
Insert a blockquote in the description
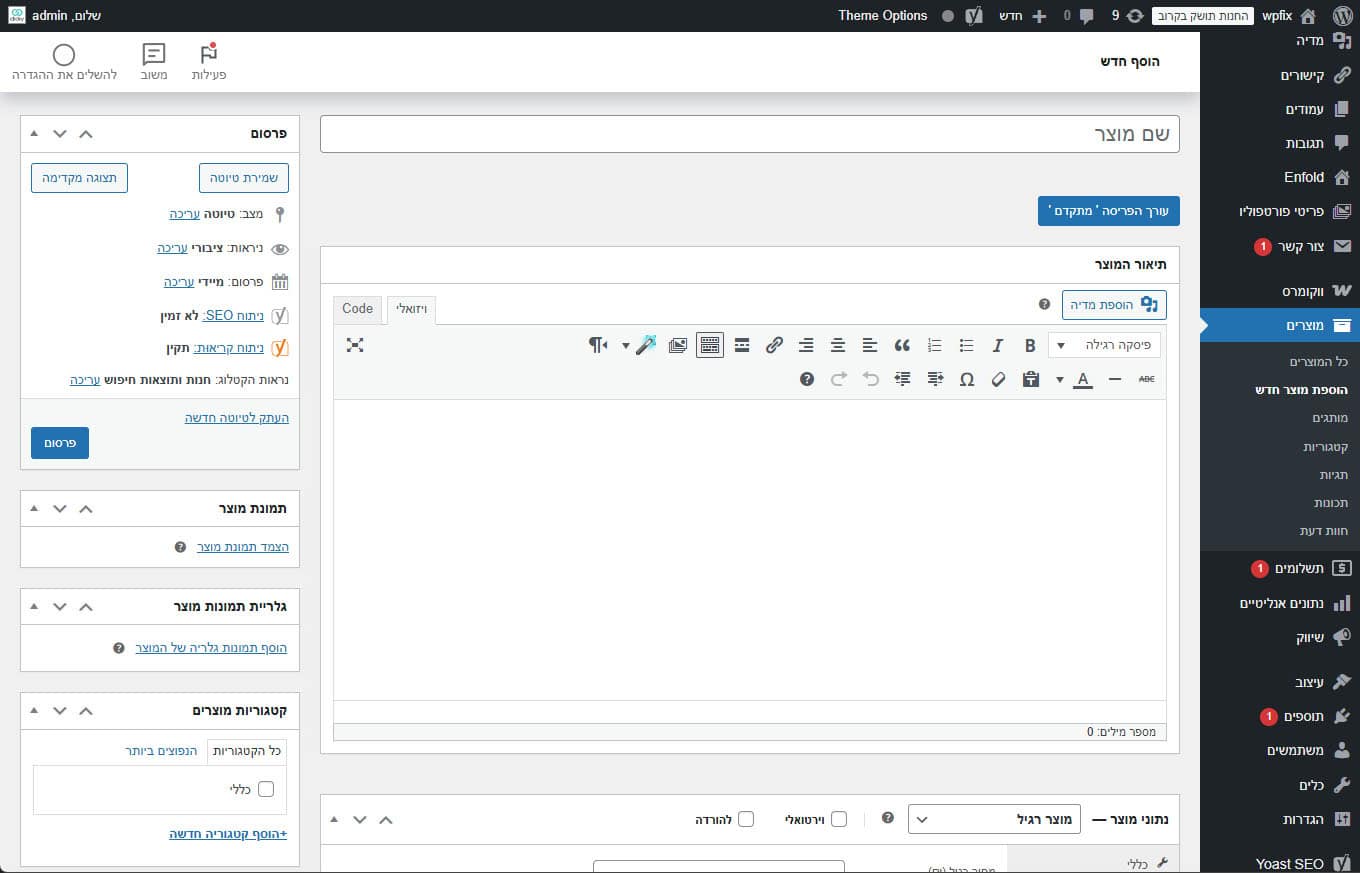(x=902, y=346)
